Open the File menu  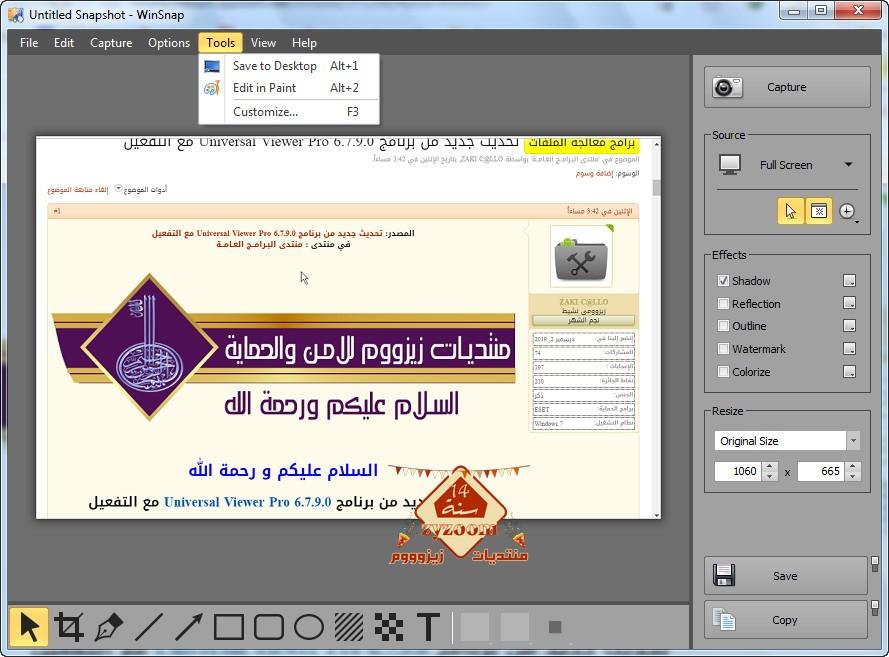click(x=29, y=43)
